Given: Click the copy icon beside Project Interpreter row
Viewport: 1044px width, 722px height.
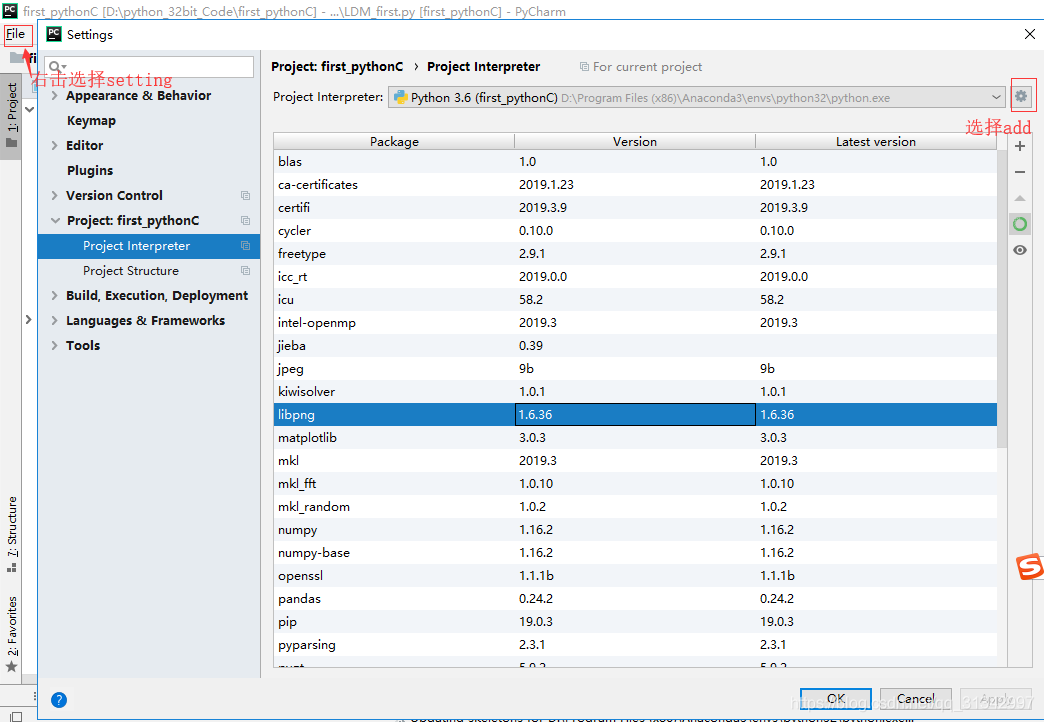Looking at the screenshot, I should coord(245,246).
